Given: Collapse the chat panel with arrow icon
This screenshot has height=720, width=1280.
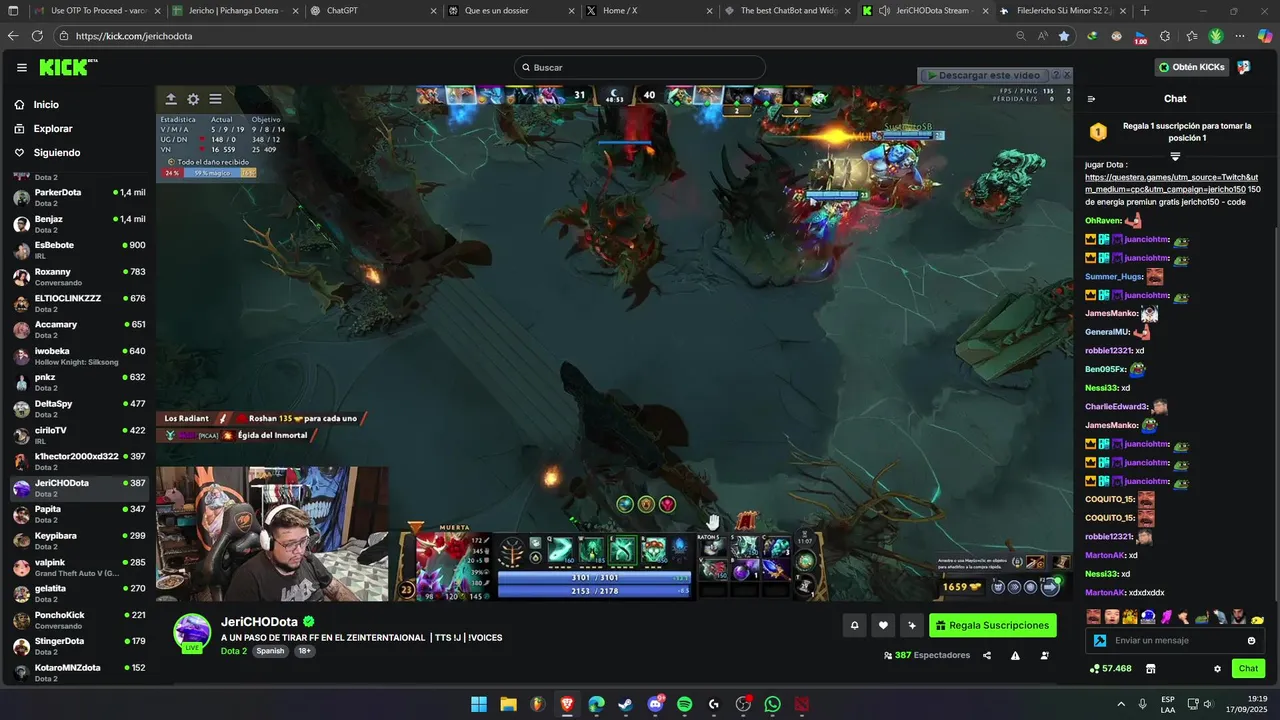Looking at the screenshot, I should click(1091, 99).
